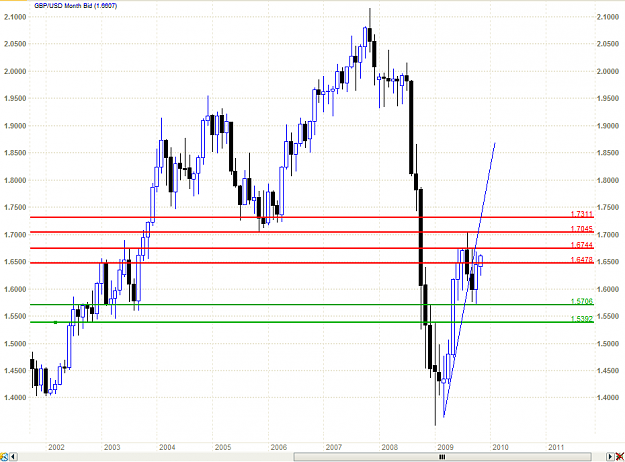Select the green 1.5392 support label
This screenshot has width=625, height=462.
pos(582,319)
